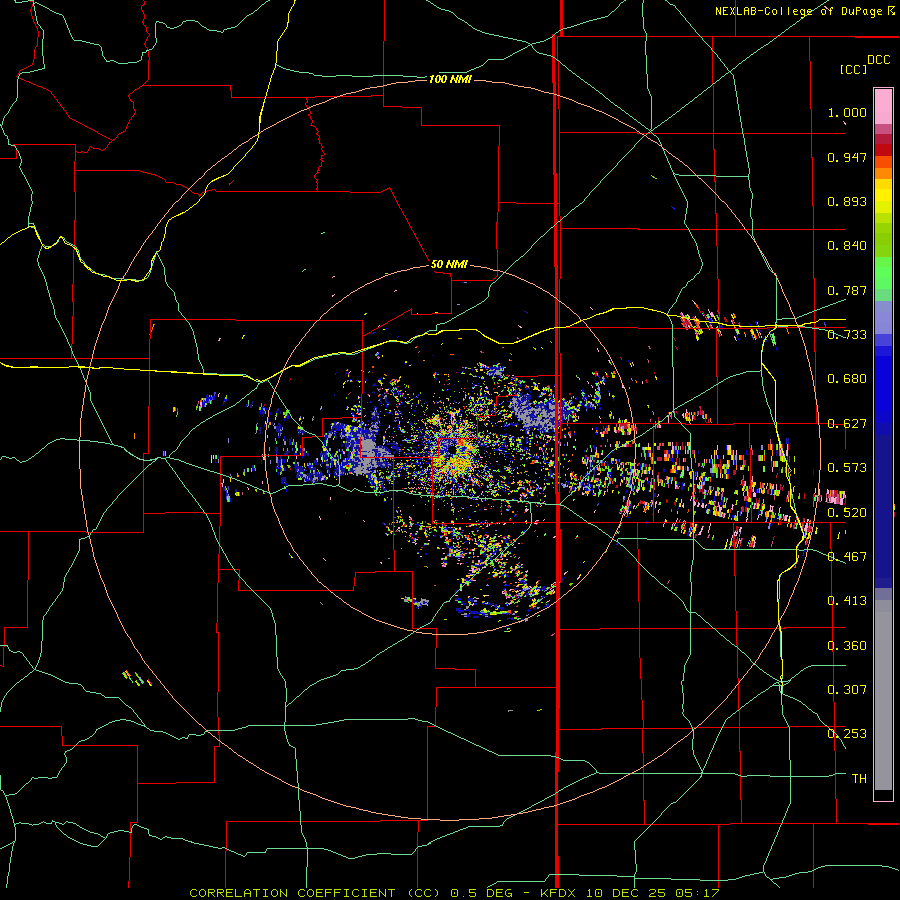Click the 0.627 color scale value

847,424
